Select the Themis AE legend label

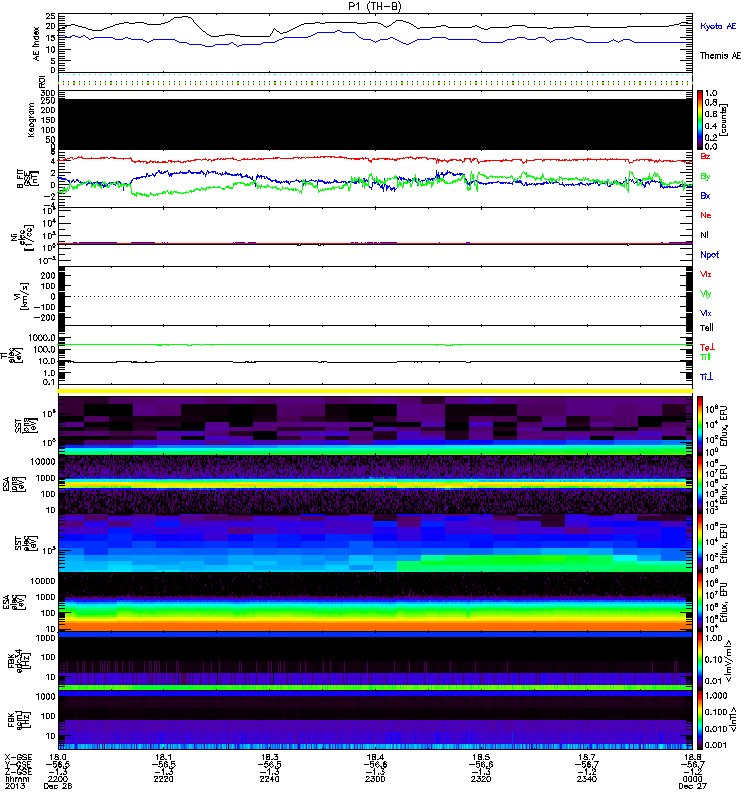(720, 58)
